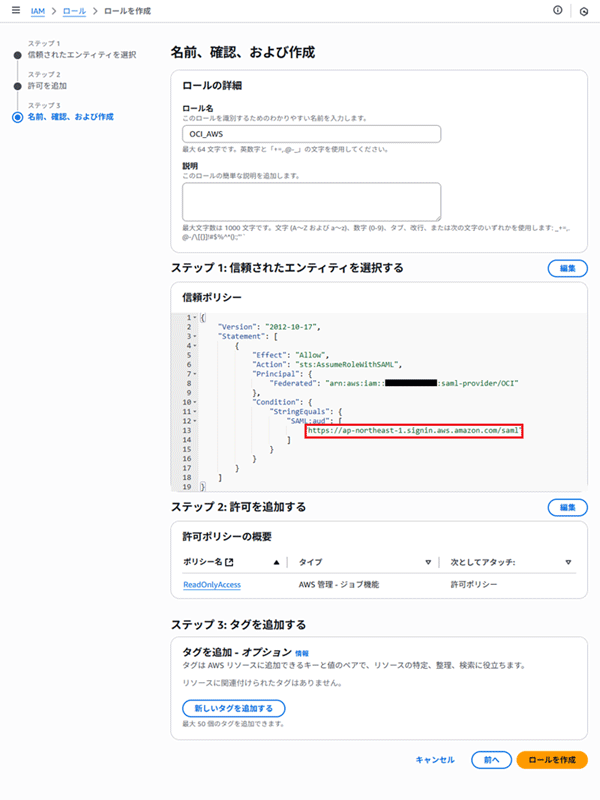Collapse the JSON fold arrow on line 1
Image resolution: width=600 pixels, height=800 pixels.
[195, 317]
